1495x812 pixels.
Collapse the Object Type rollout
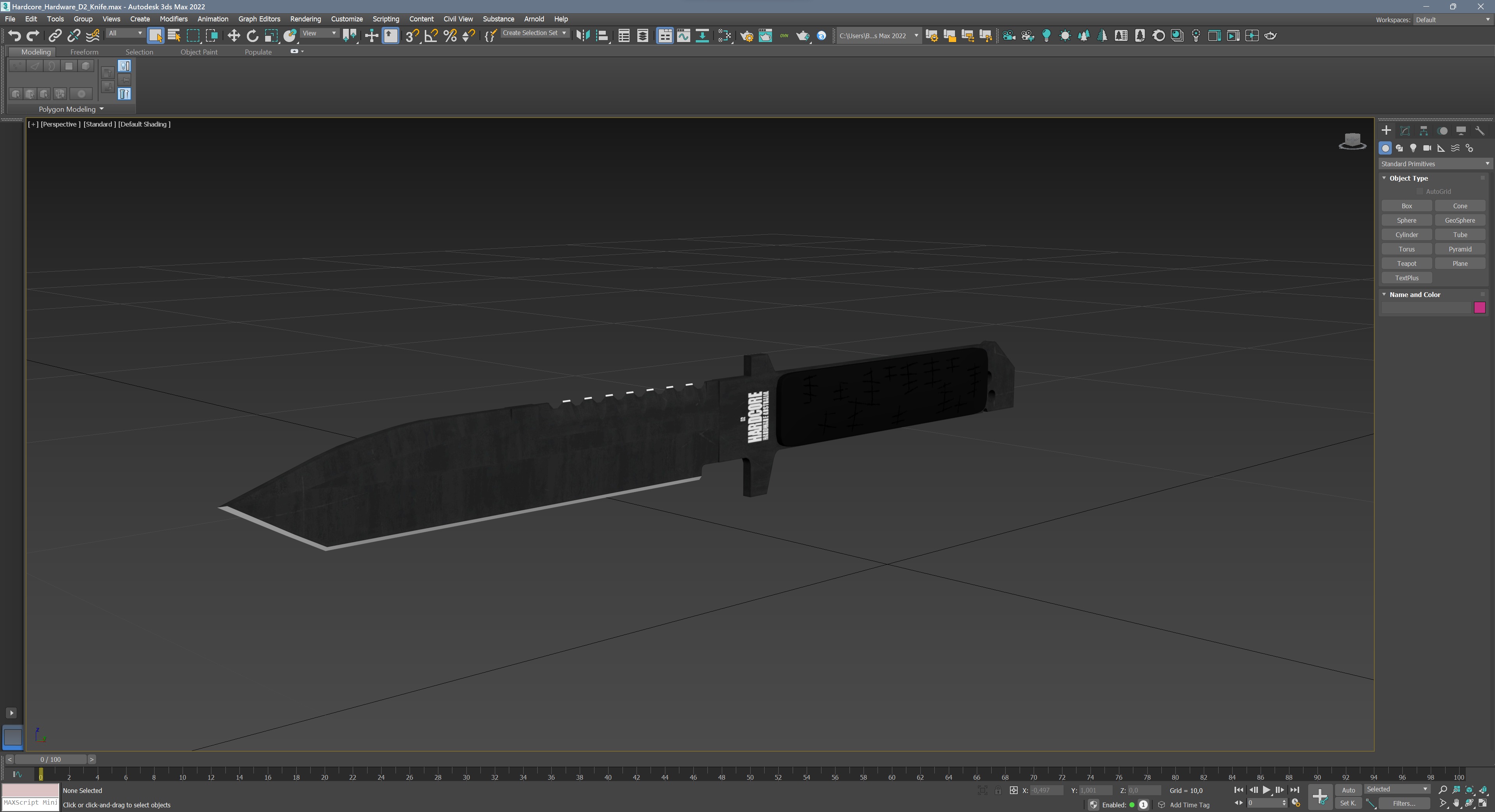[1384, 178]
